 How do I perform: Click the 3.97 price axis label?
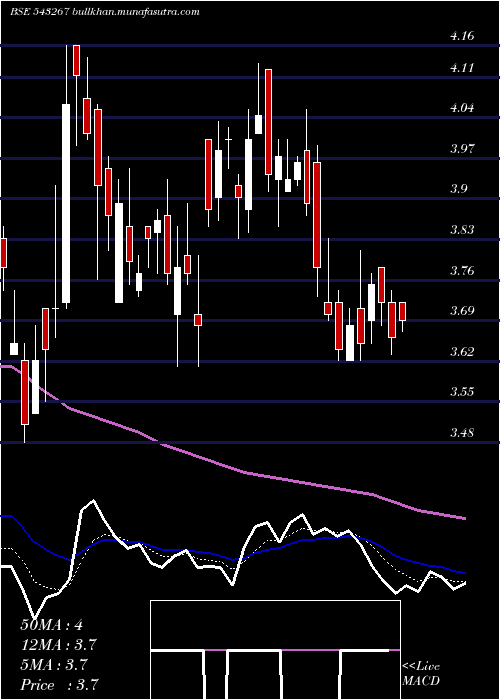(x=462, y=148)
